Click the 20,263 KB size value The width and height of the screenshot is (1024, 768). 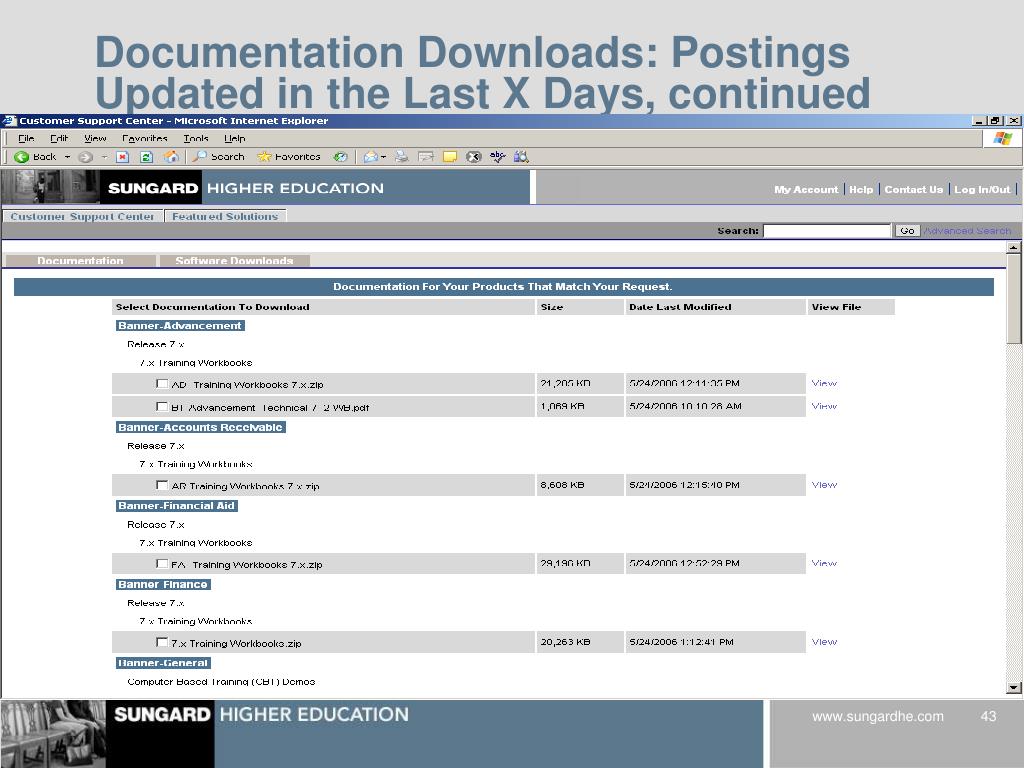(x=566, y=642)
